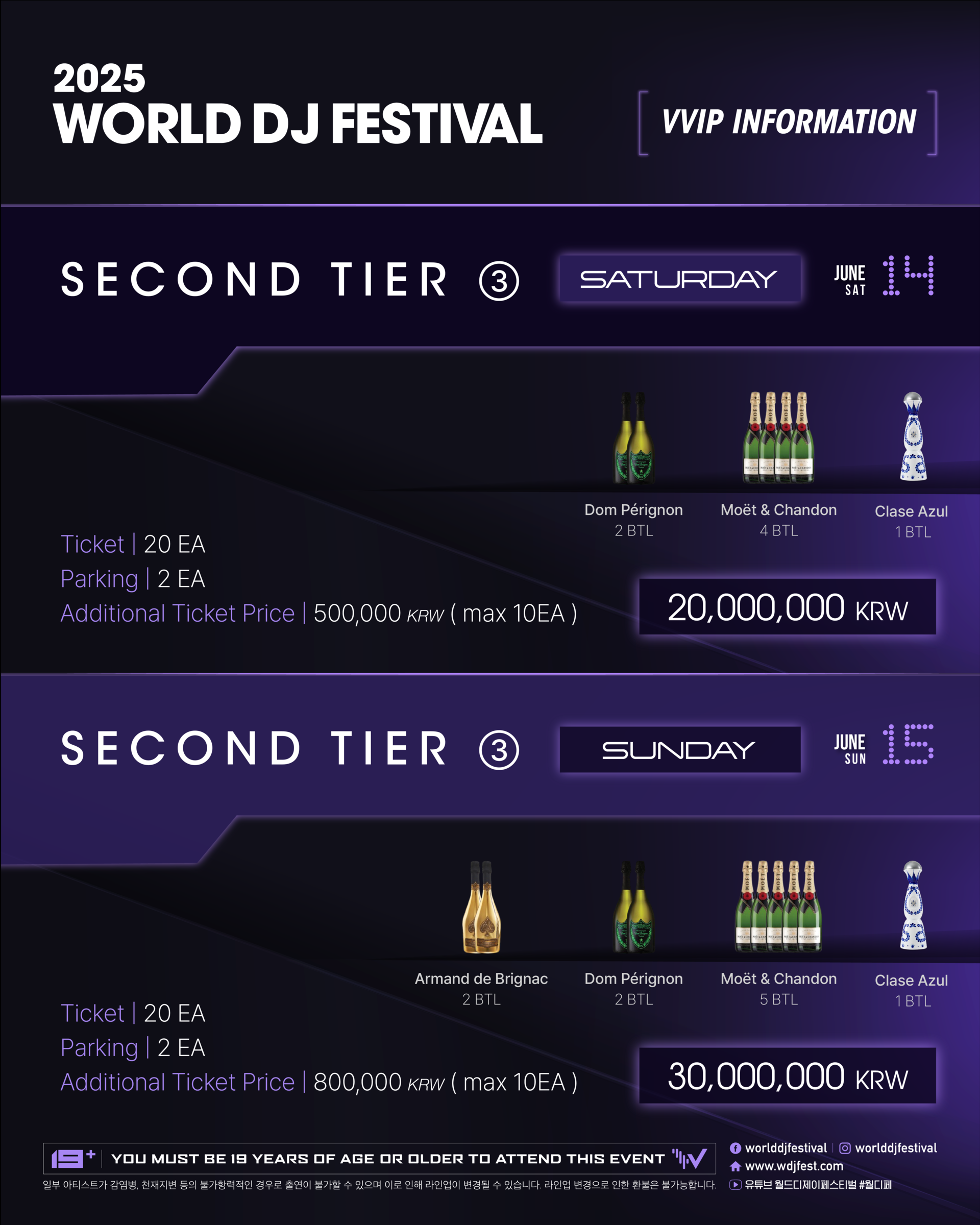
Task: Click the Facebook icon beside worlddjfestival
Action: pos(735,1148)
